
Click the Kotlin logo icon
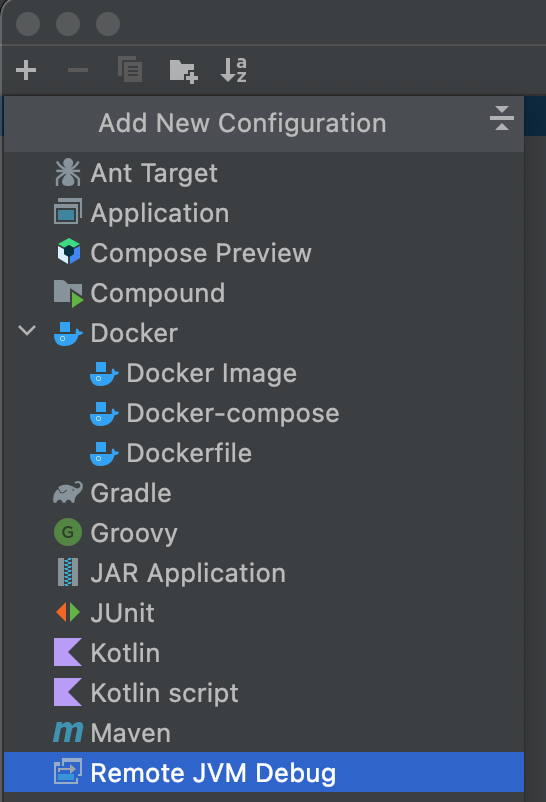[68, 652]
